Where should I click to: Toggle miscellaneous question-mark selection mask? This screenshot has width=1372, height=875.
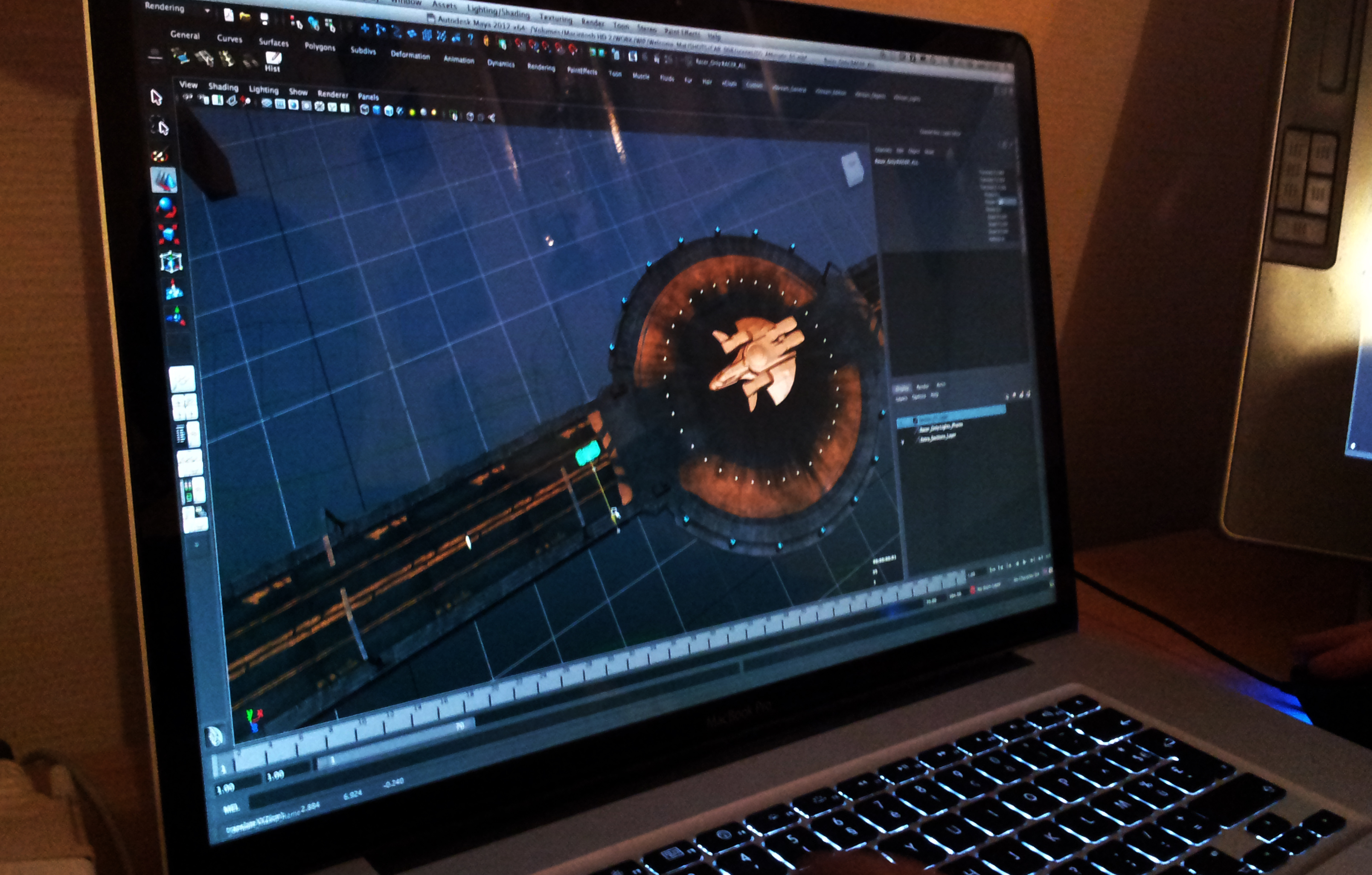pos(470,39)
